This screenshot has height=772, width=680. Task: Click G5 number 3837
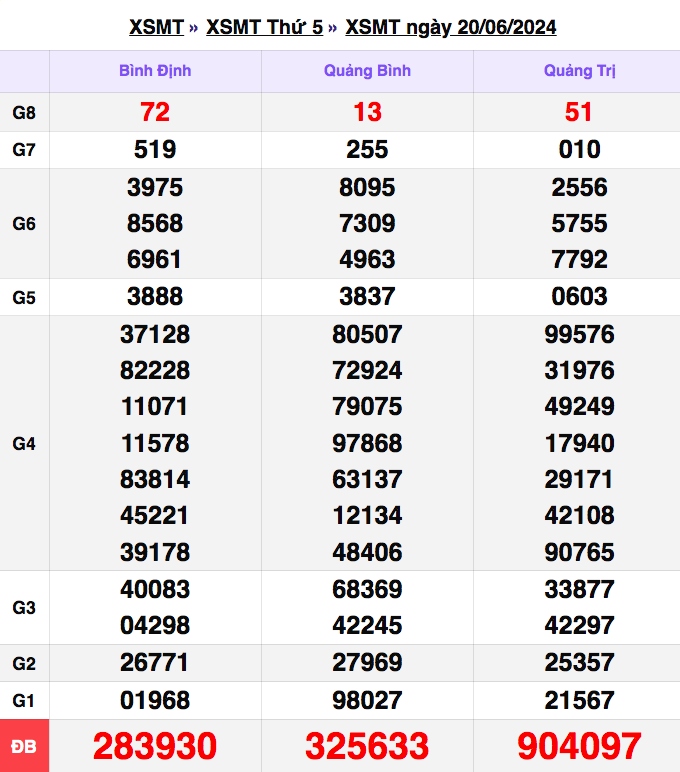pos(367,296)
